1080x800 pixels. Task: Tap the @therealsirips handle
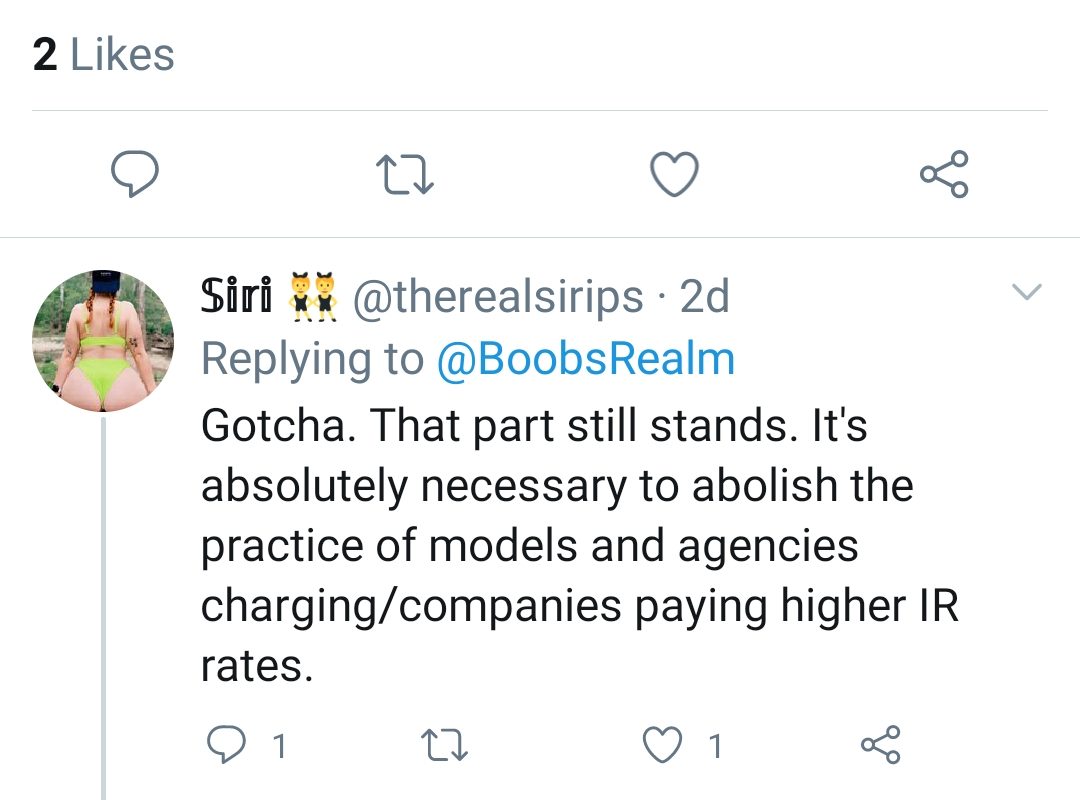(x=499, y=297)
